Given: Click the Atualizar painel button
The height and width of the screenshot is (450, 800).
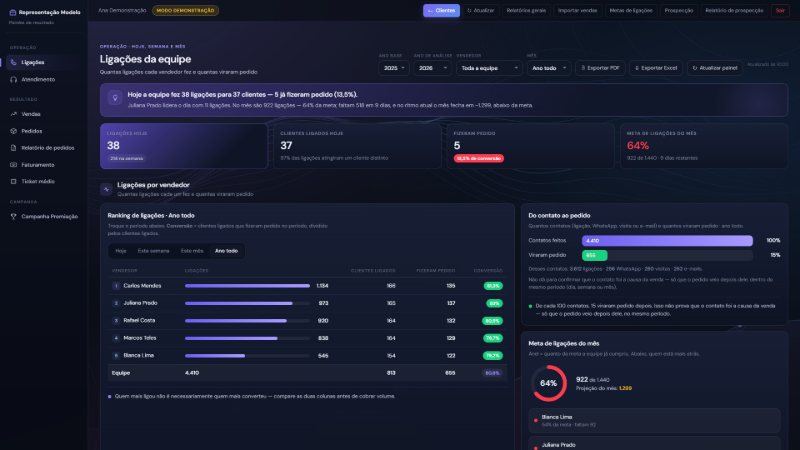Looking at the screenshot, I should [x=715, y=68].
